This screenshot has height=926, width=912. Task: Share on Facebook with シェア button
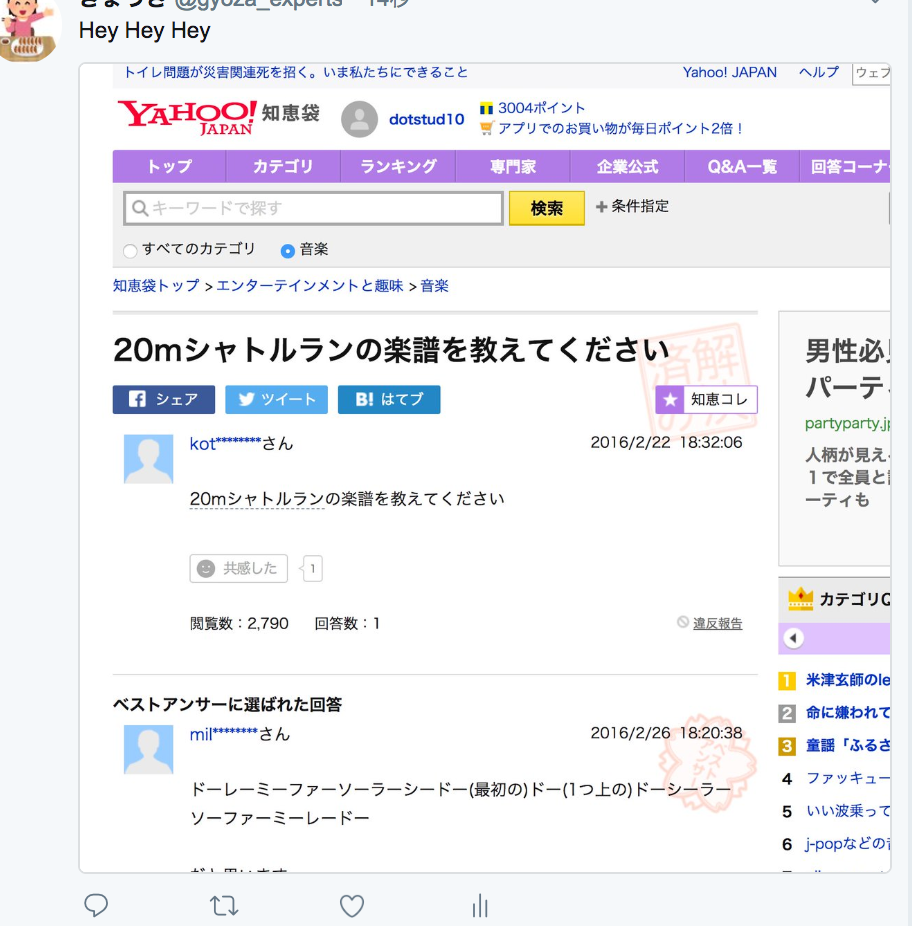pos(164,400)
